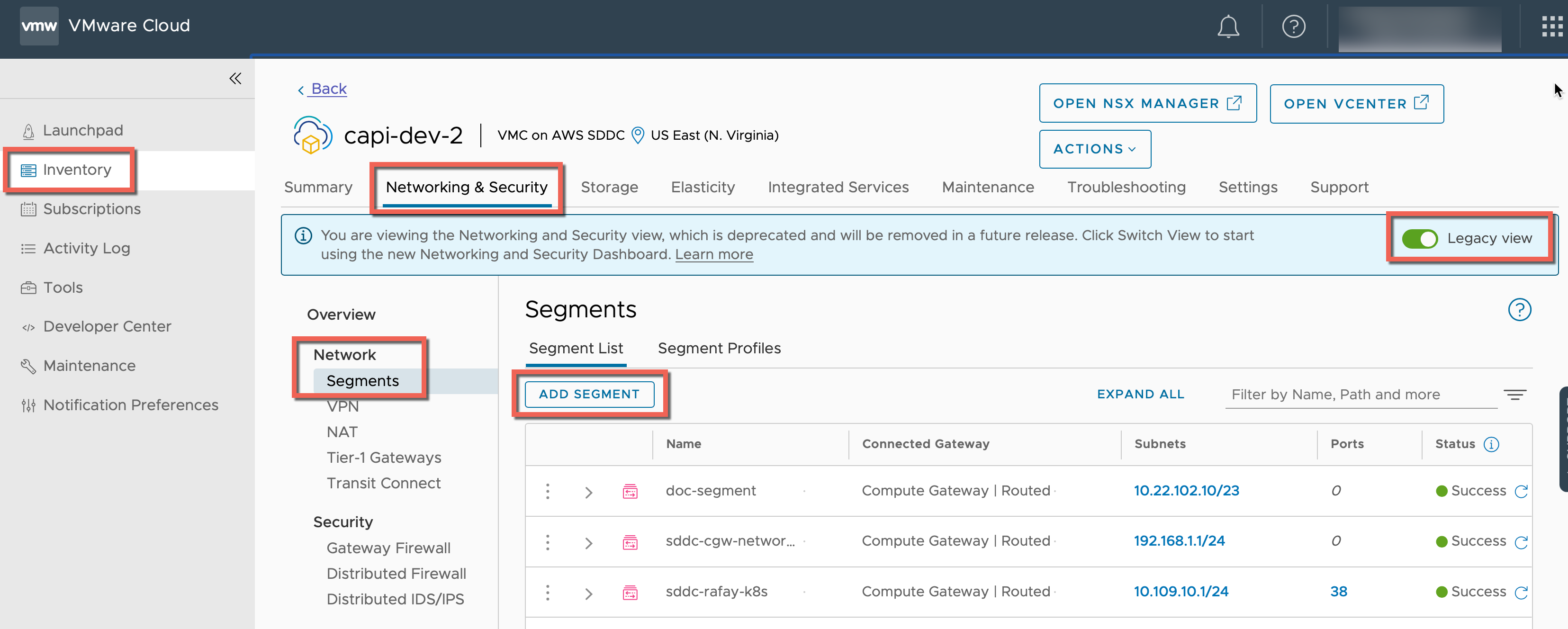This screenshot has height=629, width=1568.
Task: Click the doc-segment segment icon
Action: tap(630, 492)
